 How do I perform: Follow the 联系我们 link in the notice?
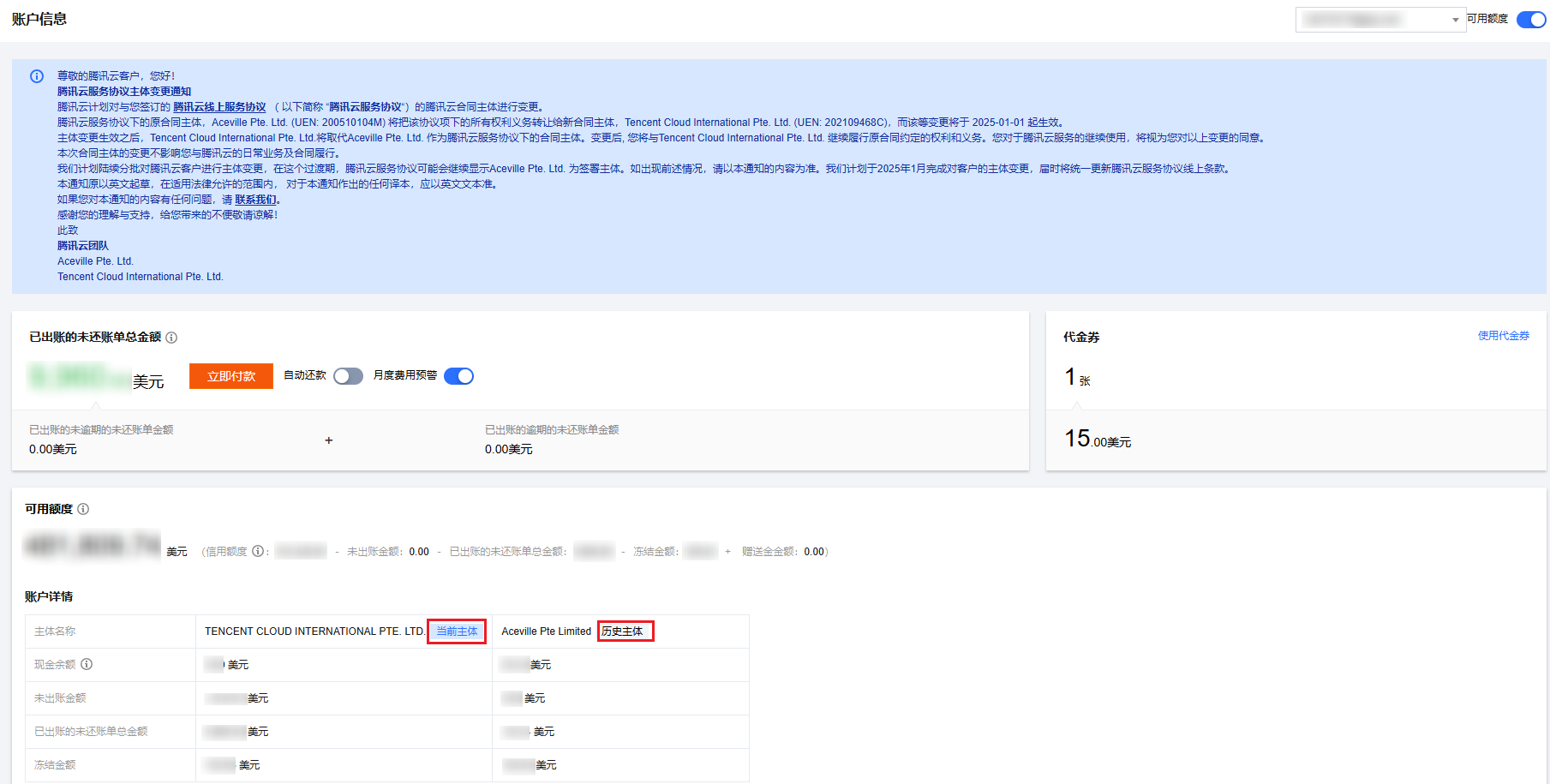255,200
